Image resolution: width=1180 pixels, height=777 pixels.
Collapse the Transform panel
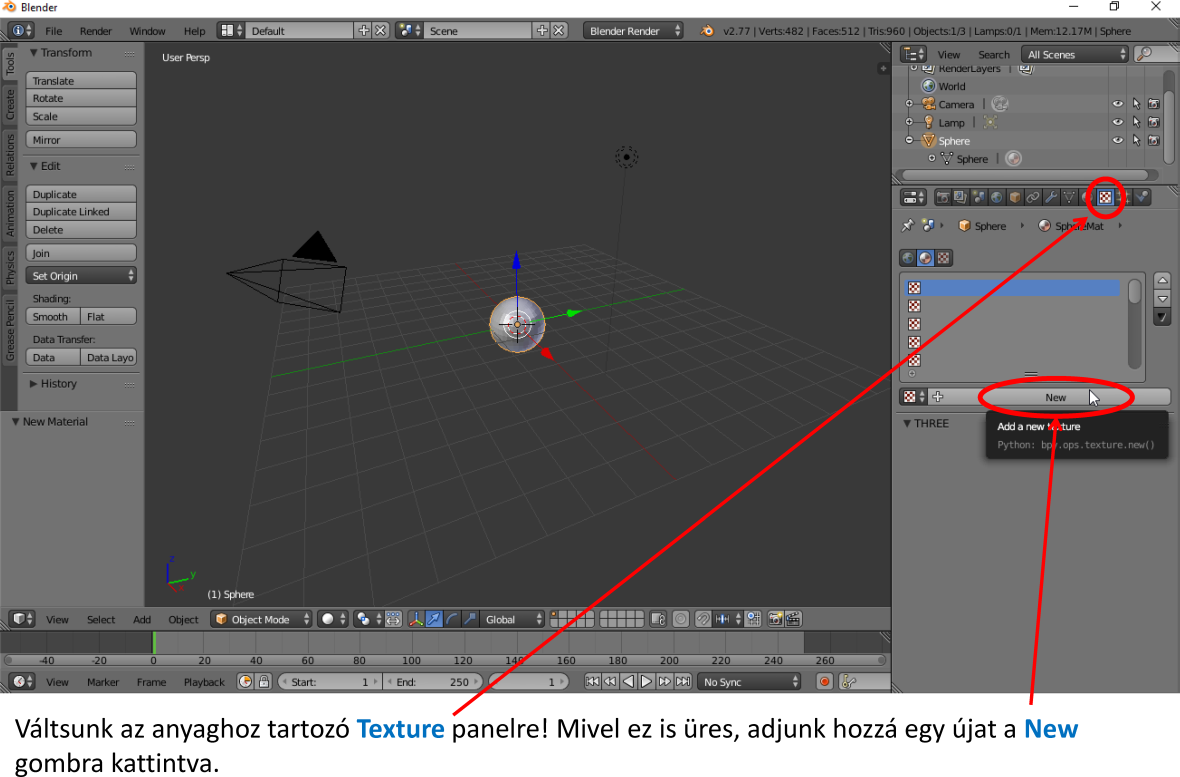tap(60, 53)
